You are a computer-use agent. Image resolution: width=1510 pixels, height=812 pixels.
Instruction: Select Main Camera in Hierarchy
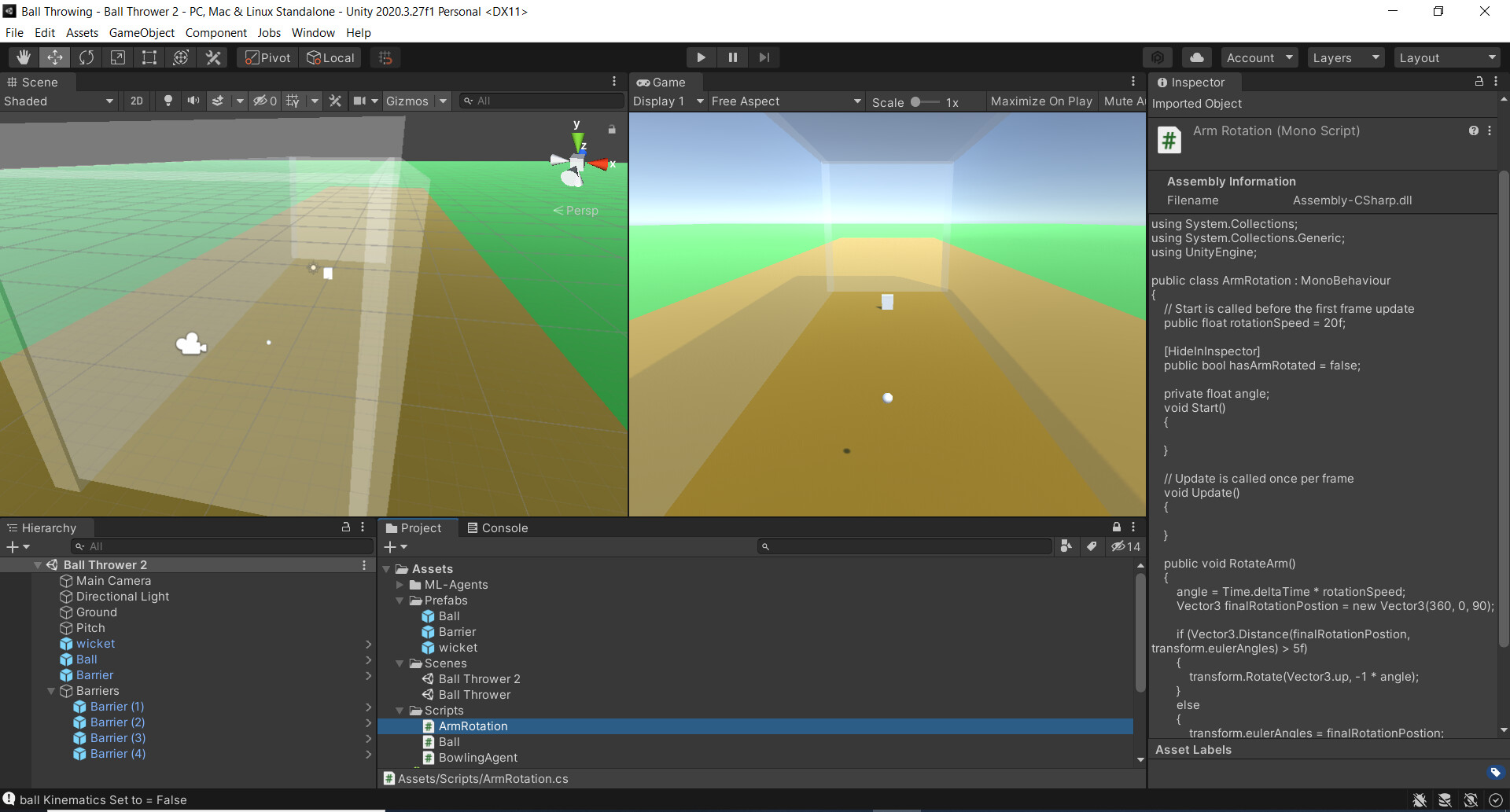(x=113, y=581)
